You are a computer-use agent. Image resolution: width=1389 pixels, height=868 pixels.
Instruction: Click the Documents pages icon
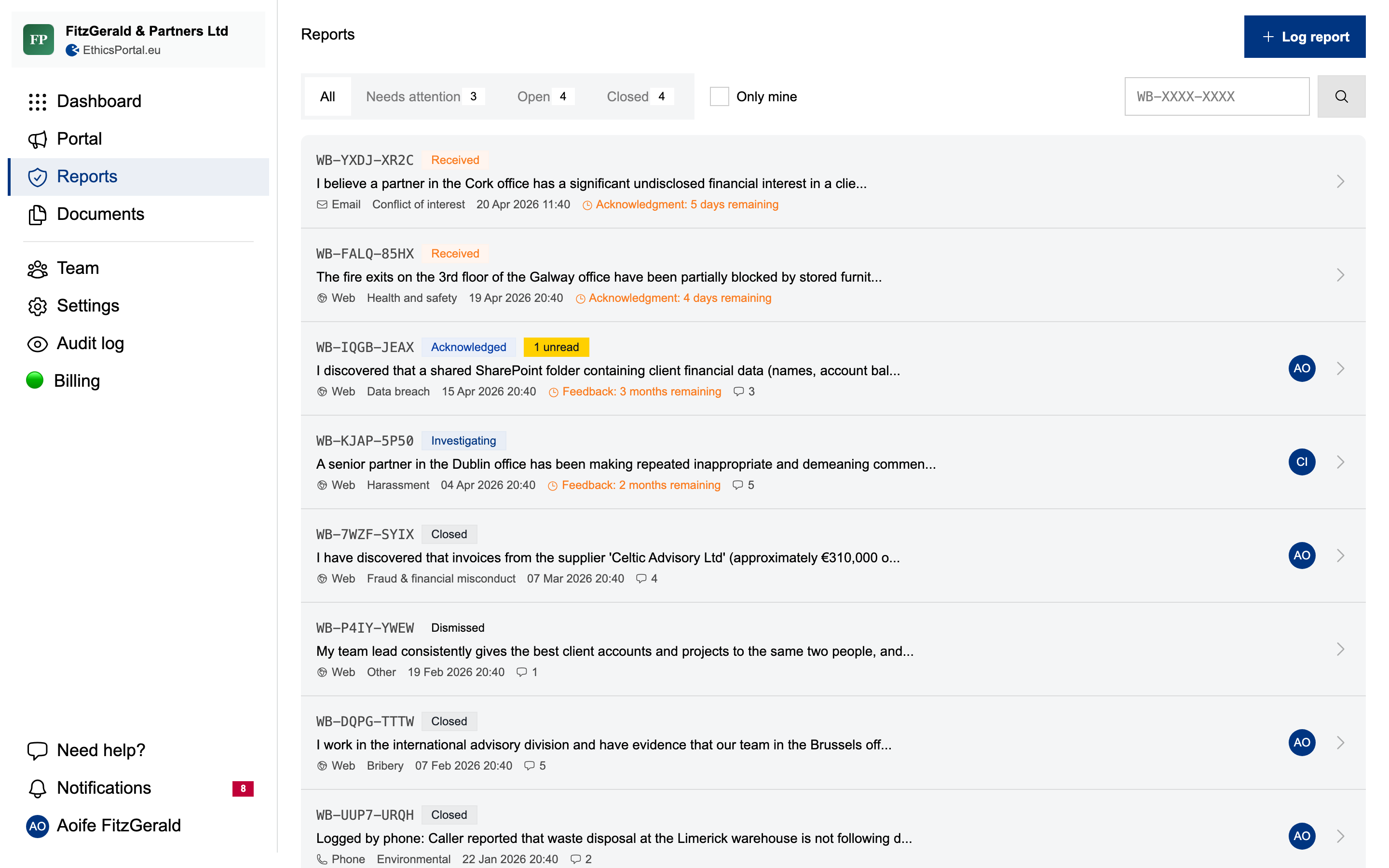tap(37, 214)
